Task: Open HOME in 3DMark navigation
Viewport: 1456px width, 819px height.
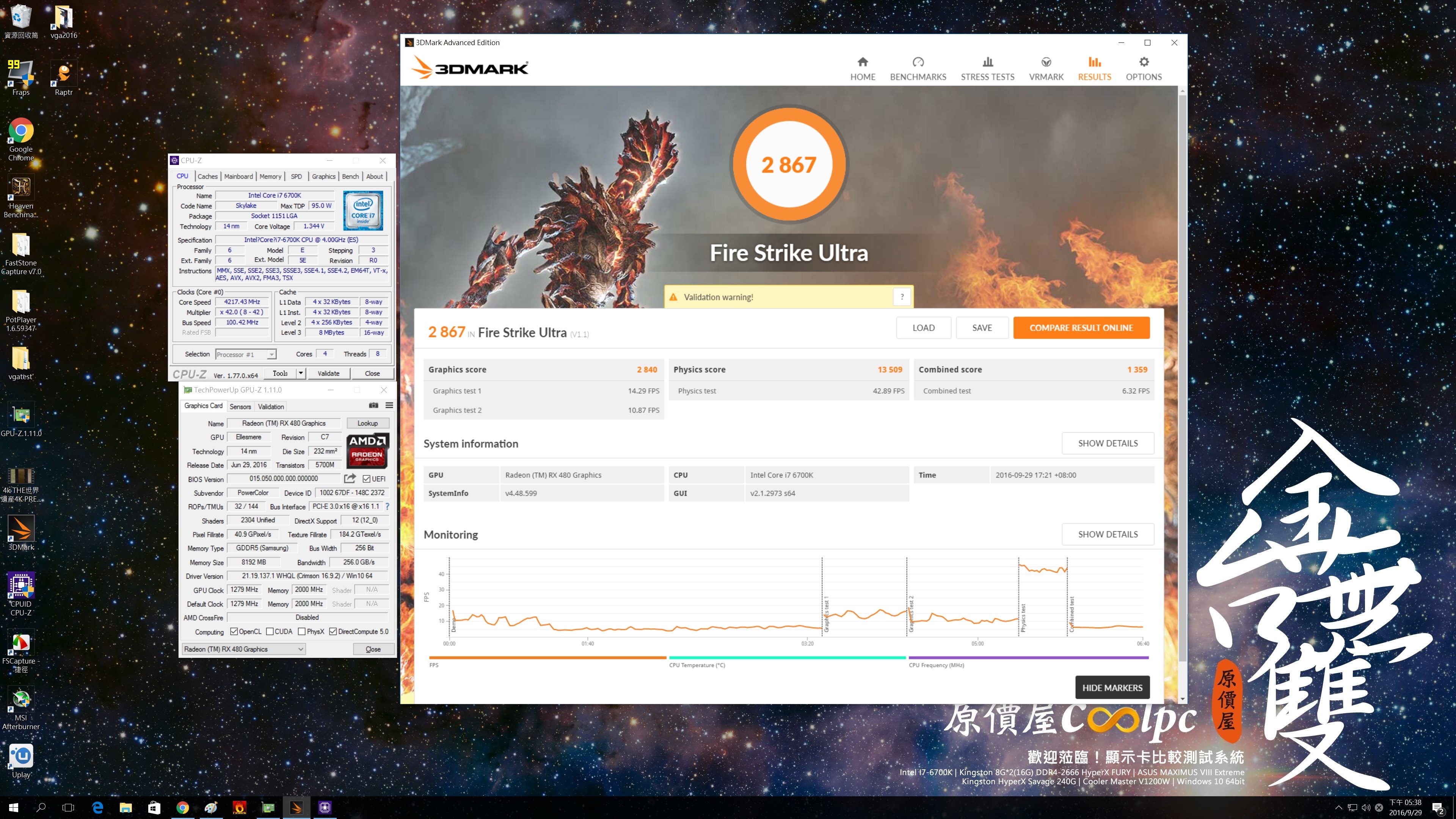Action: [862, 69]
